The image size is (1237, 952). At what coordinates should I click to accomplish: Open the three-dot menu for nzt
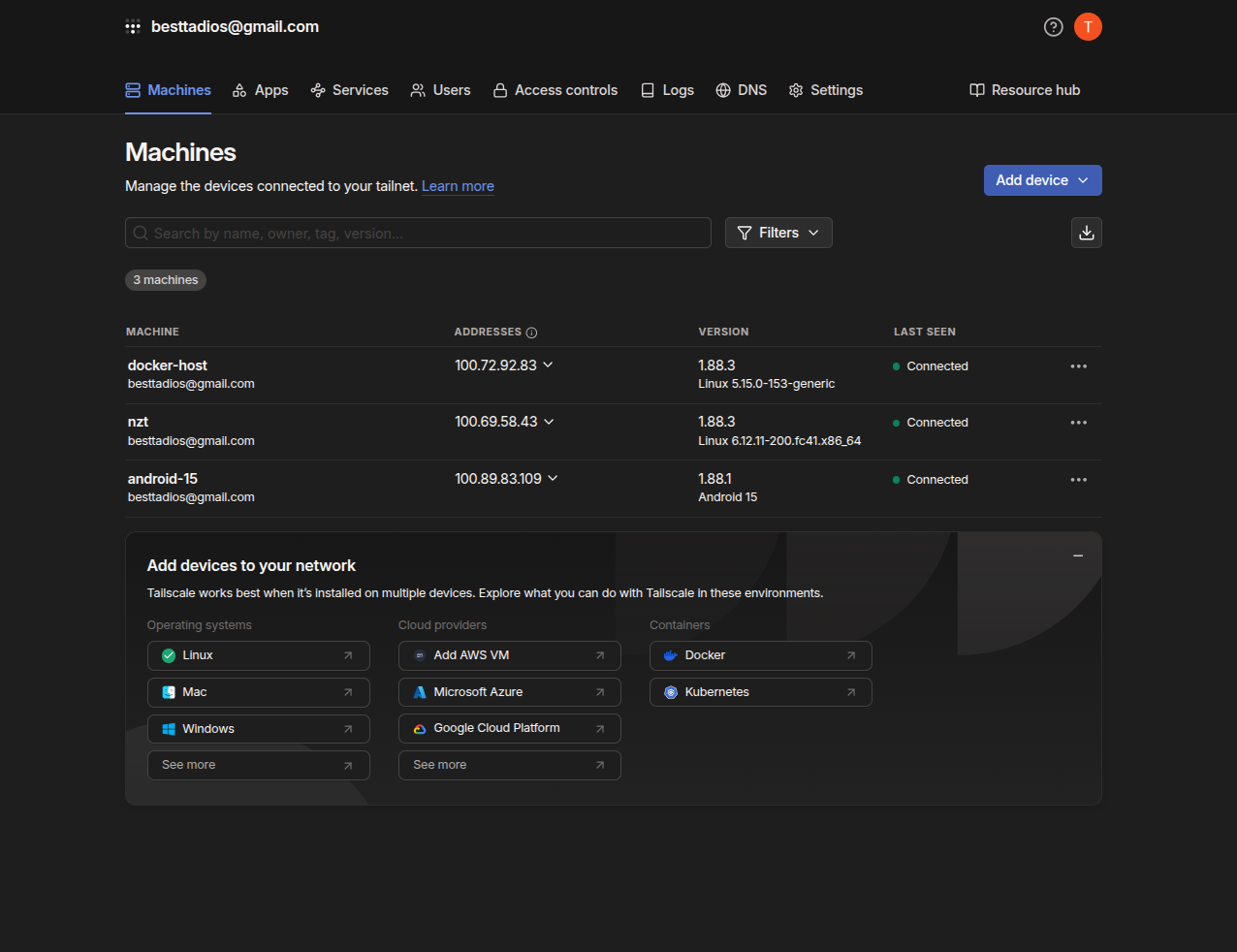1078,423
